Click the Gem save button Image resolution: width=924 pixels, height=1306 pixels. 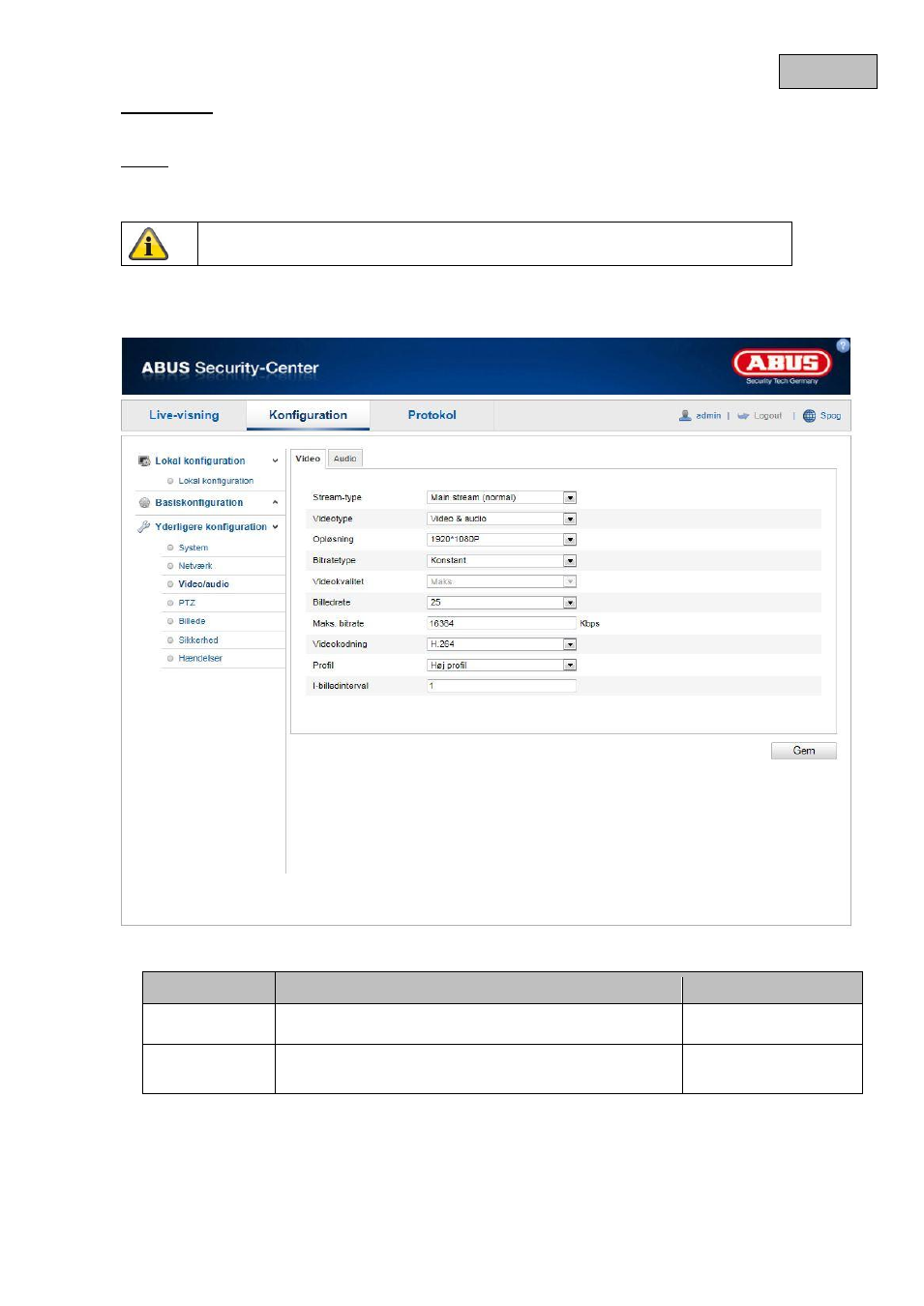[803, 751]
